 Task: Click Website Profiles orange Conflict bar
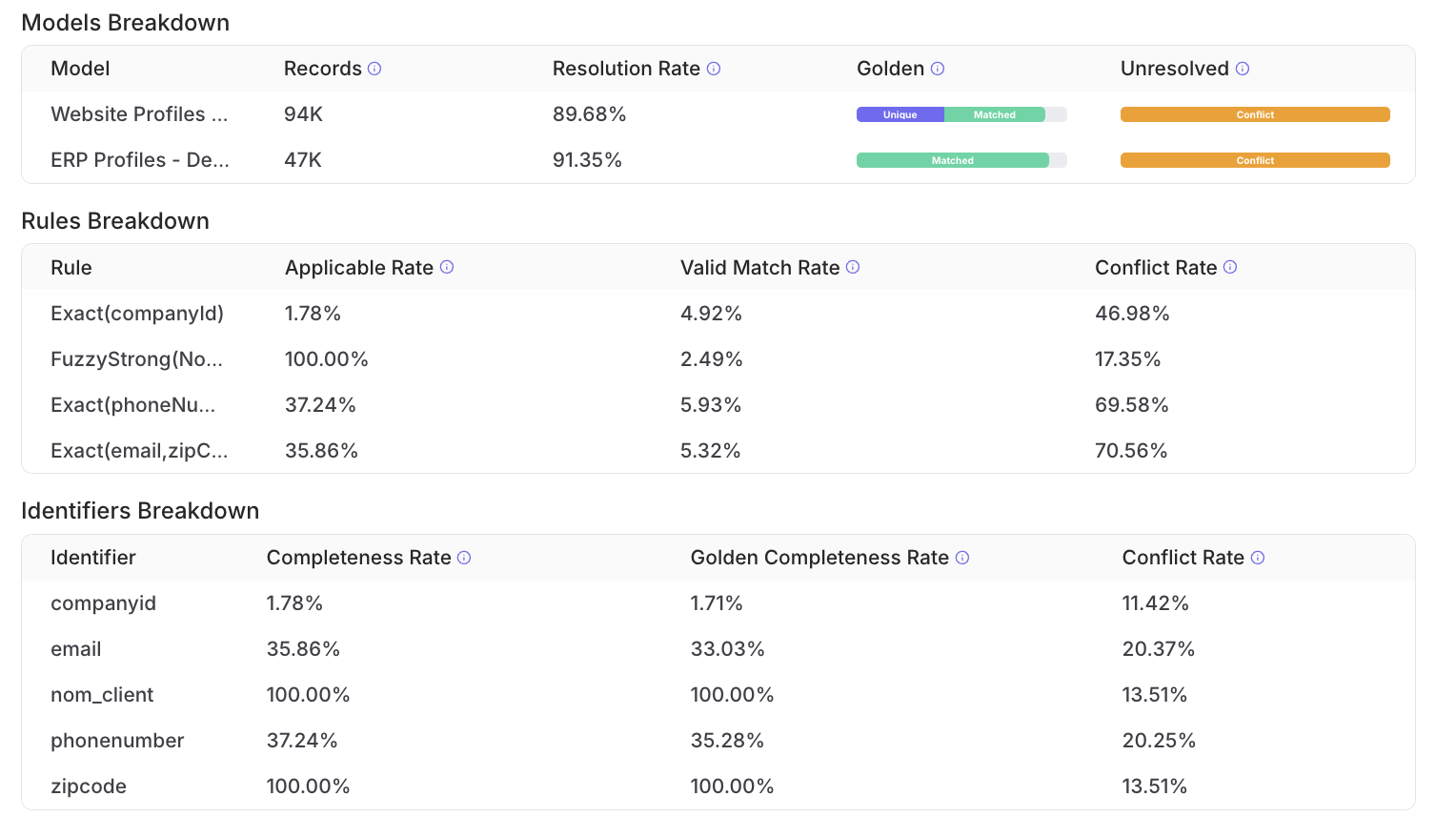pos(1255,114)
